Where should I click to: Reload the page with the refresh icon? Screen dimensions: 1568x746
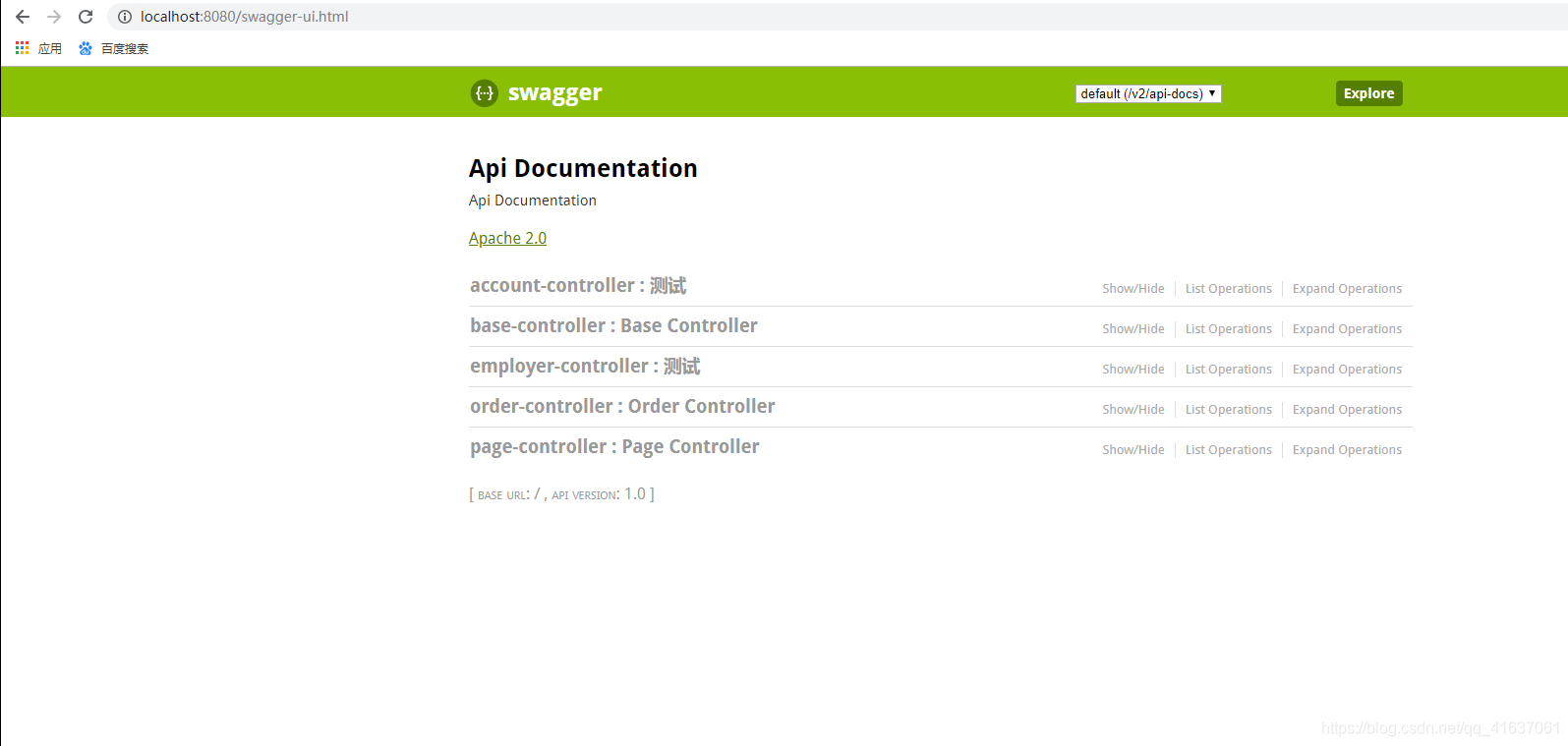(86, 17)
